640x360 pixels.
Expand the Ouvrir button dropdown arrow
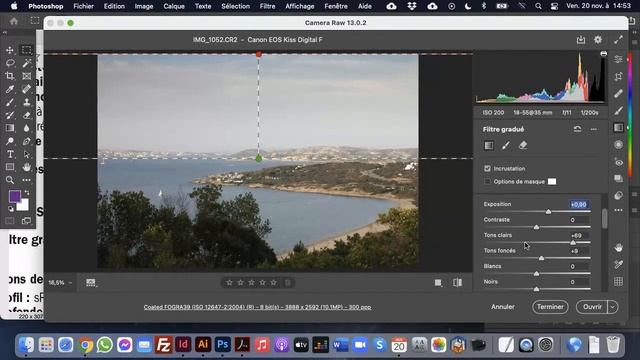[x=613, y=307]
